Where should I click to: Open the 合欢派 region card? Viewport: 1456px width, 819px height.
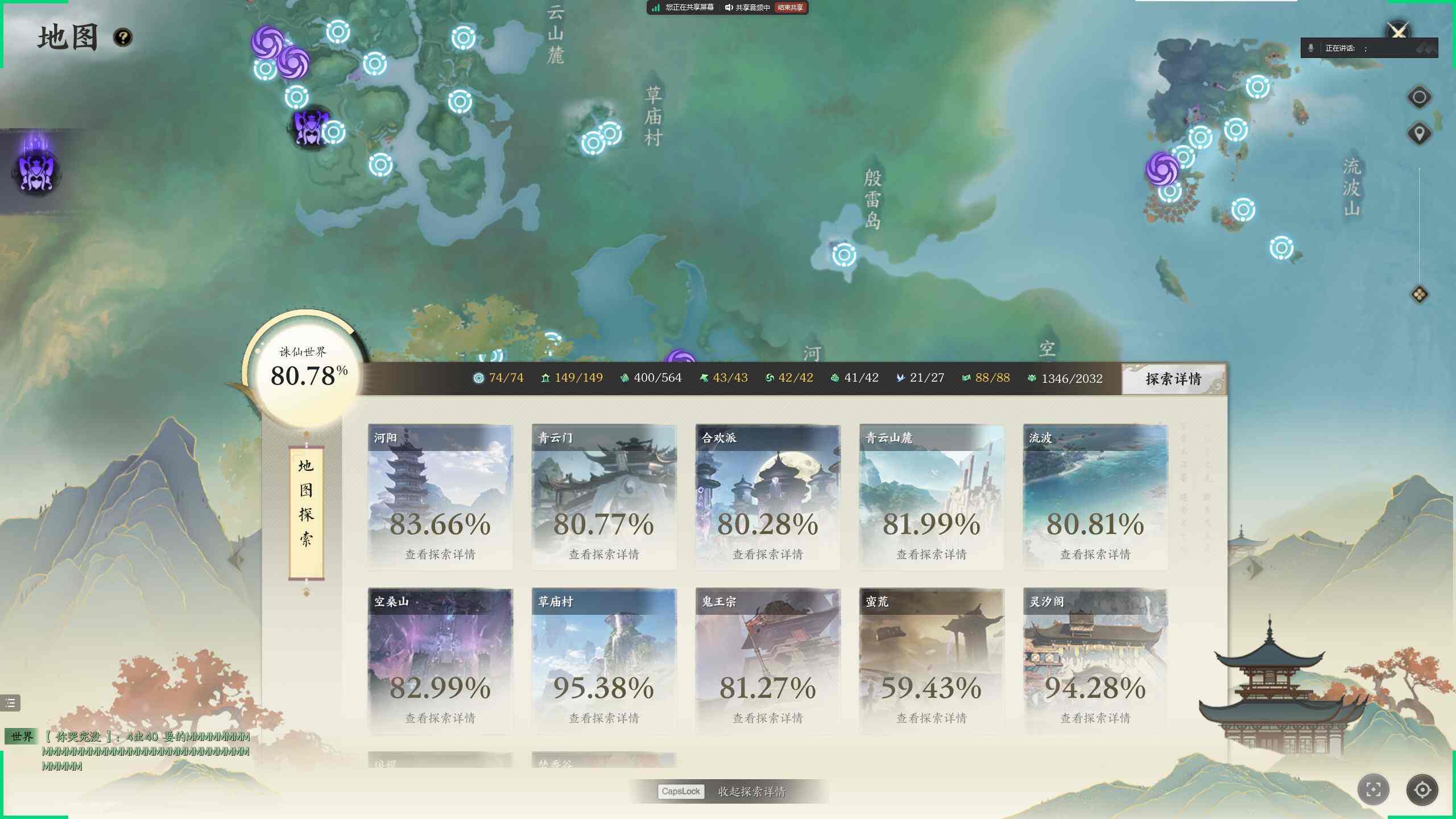(x=768, y=497)
